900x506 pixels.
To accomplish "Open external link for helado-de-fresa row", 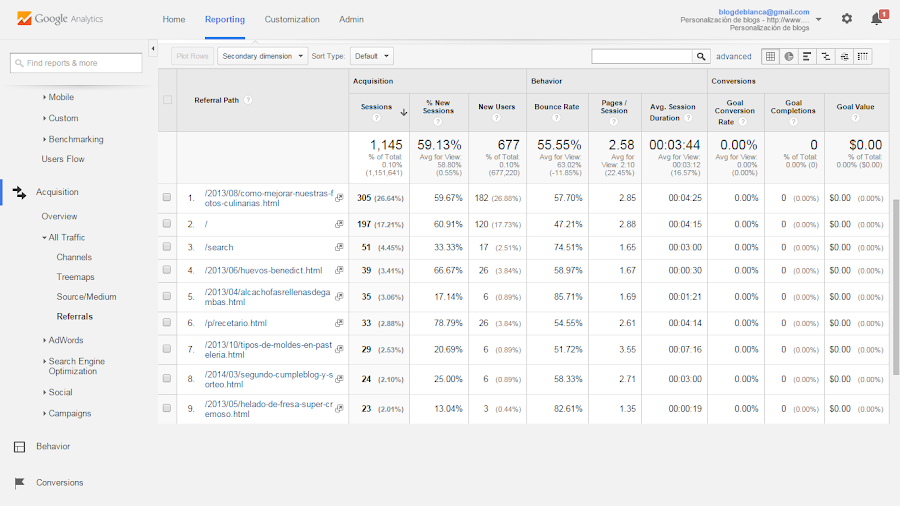I will 339,408.
